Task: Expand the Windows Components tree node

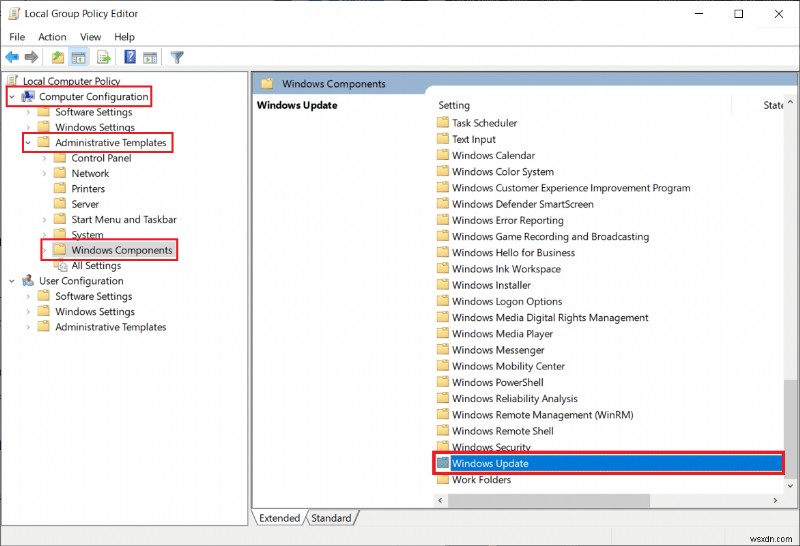Action: pyautogui.click(x=44, y=250)
